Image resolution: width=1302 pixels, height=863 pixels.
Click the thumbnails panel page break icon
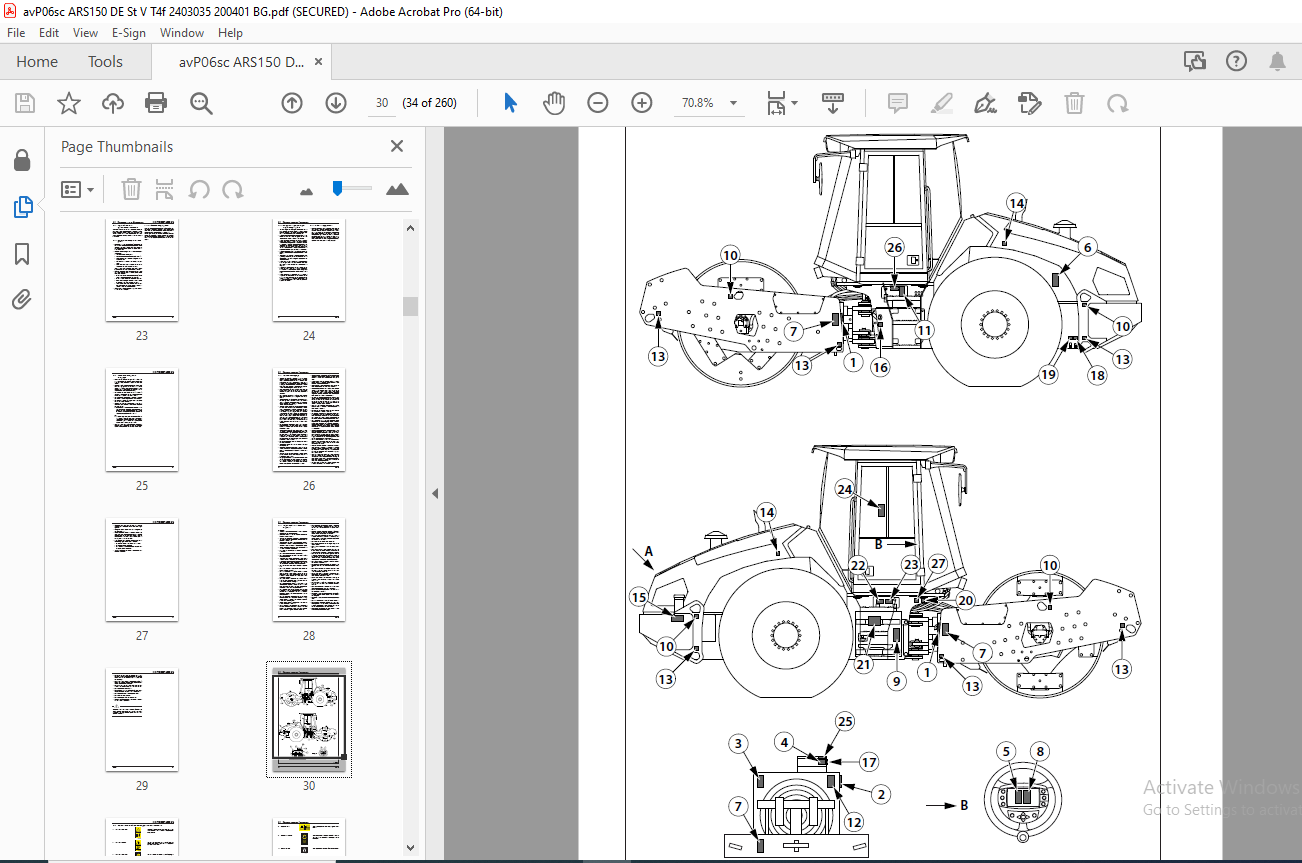pyautogui.click(x=166, y=189)
